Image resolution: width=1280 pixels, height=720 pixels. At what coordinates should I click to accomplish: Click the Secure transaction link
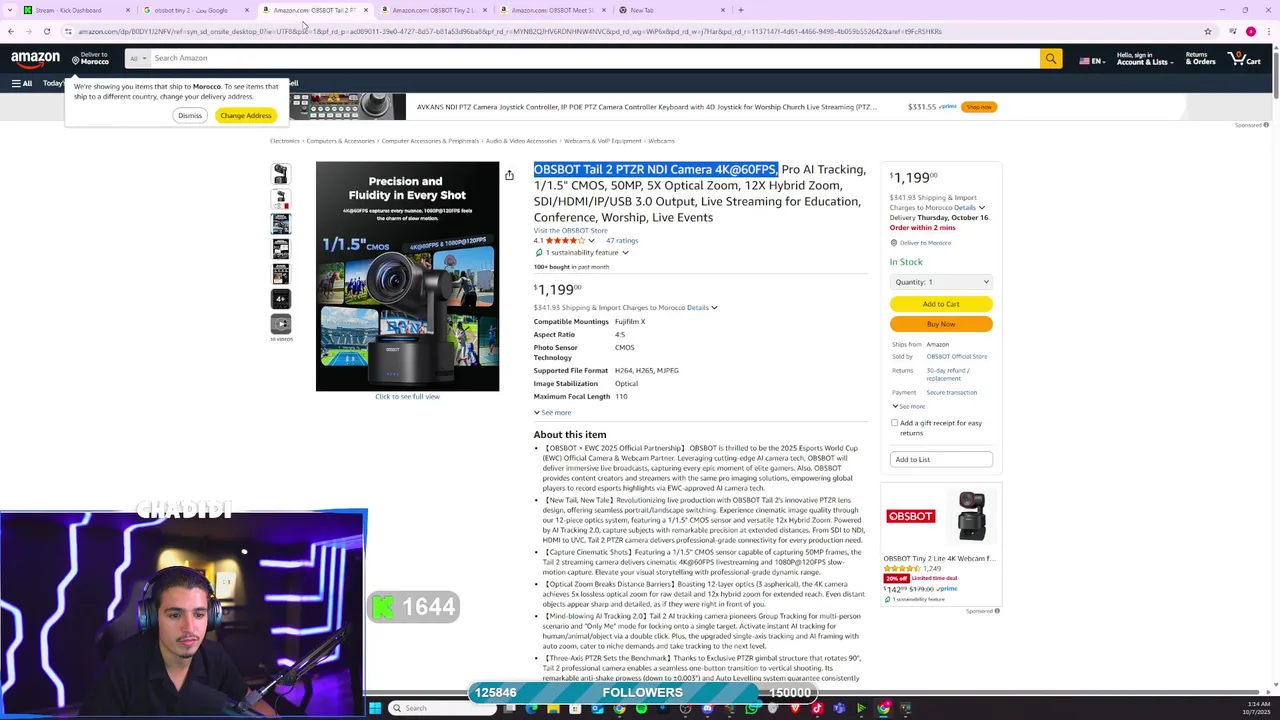tap(951, 393)
